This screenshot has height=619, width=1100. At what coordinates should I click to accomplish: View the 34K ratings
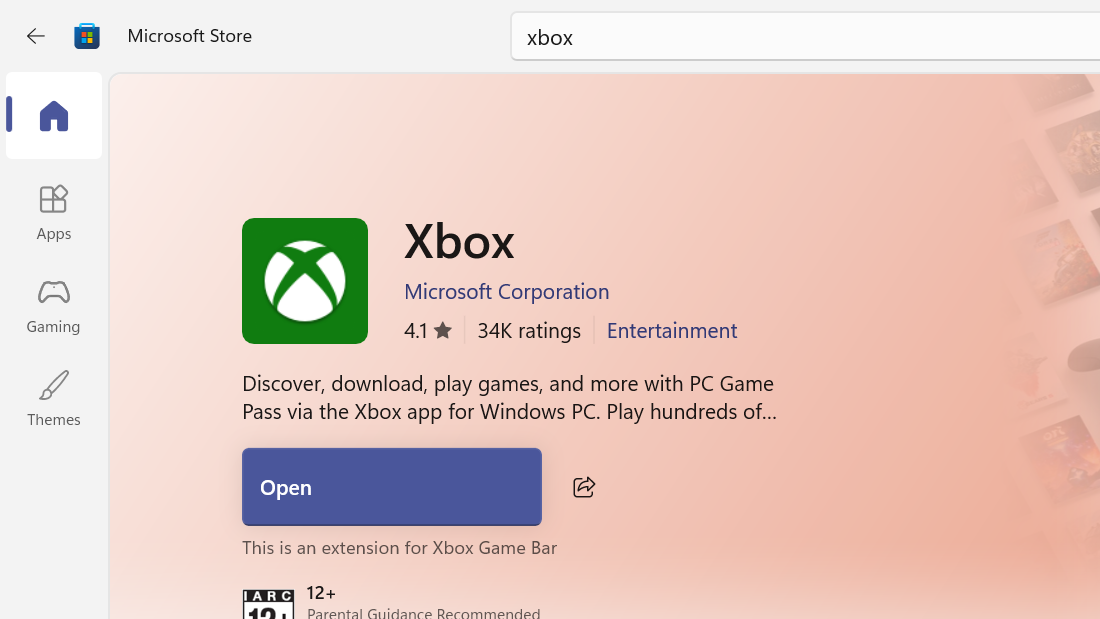coord(529,331)
